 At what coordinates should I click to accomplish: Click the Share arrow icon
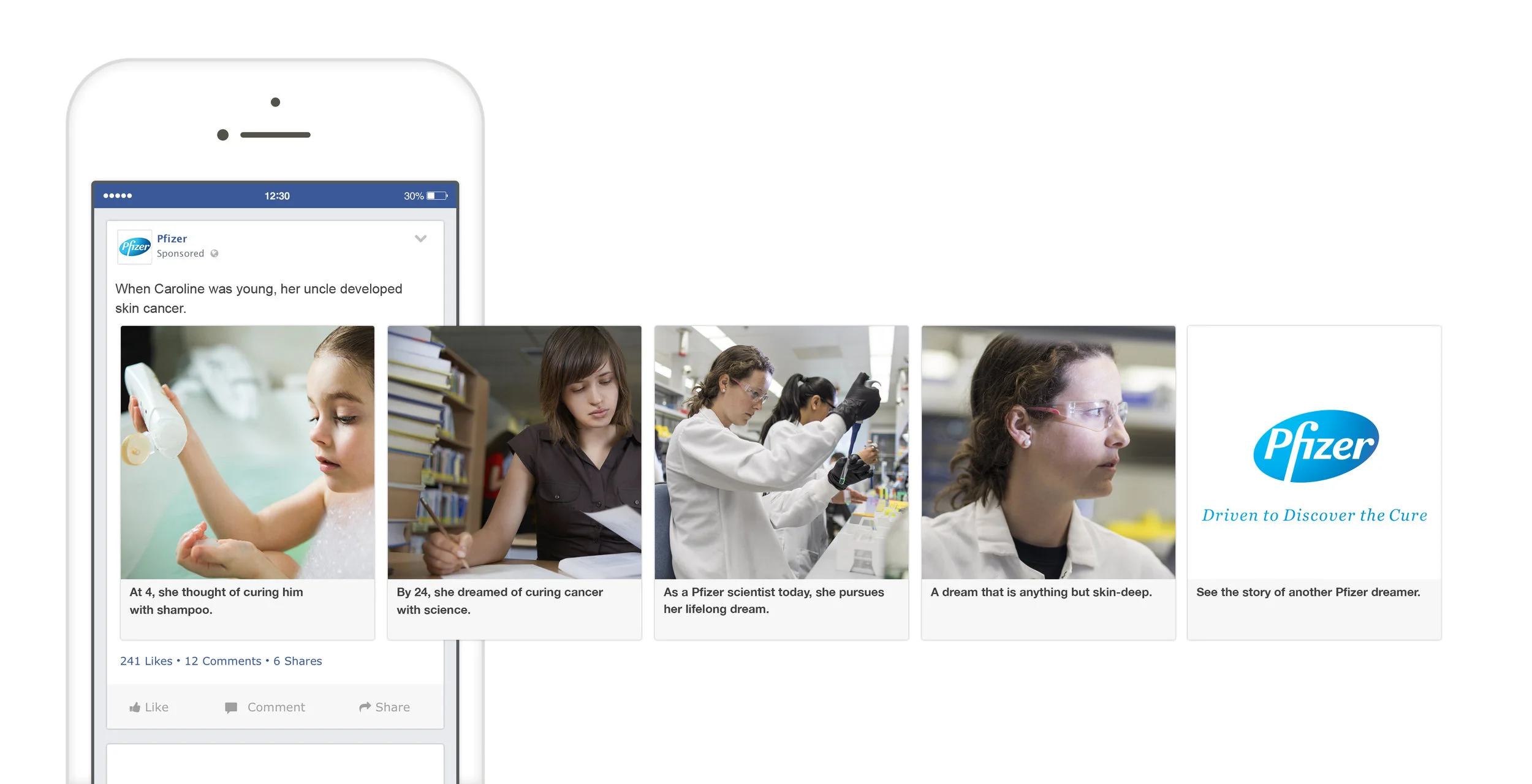point(365,707)
